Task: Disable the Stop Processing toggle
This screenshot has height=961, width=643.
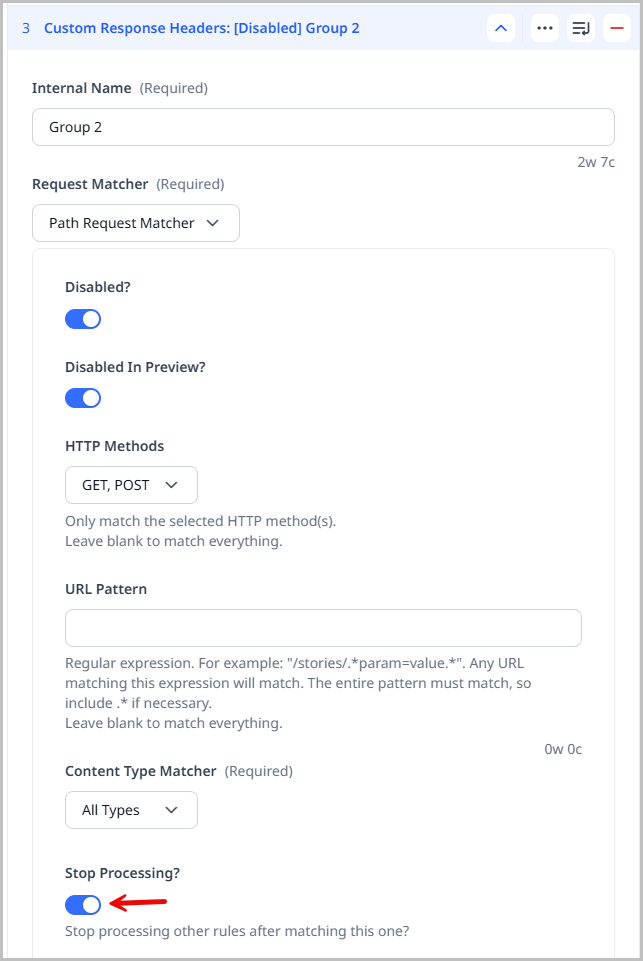Action: click(x=83, y=904)
